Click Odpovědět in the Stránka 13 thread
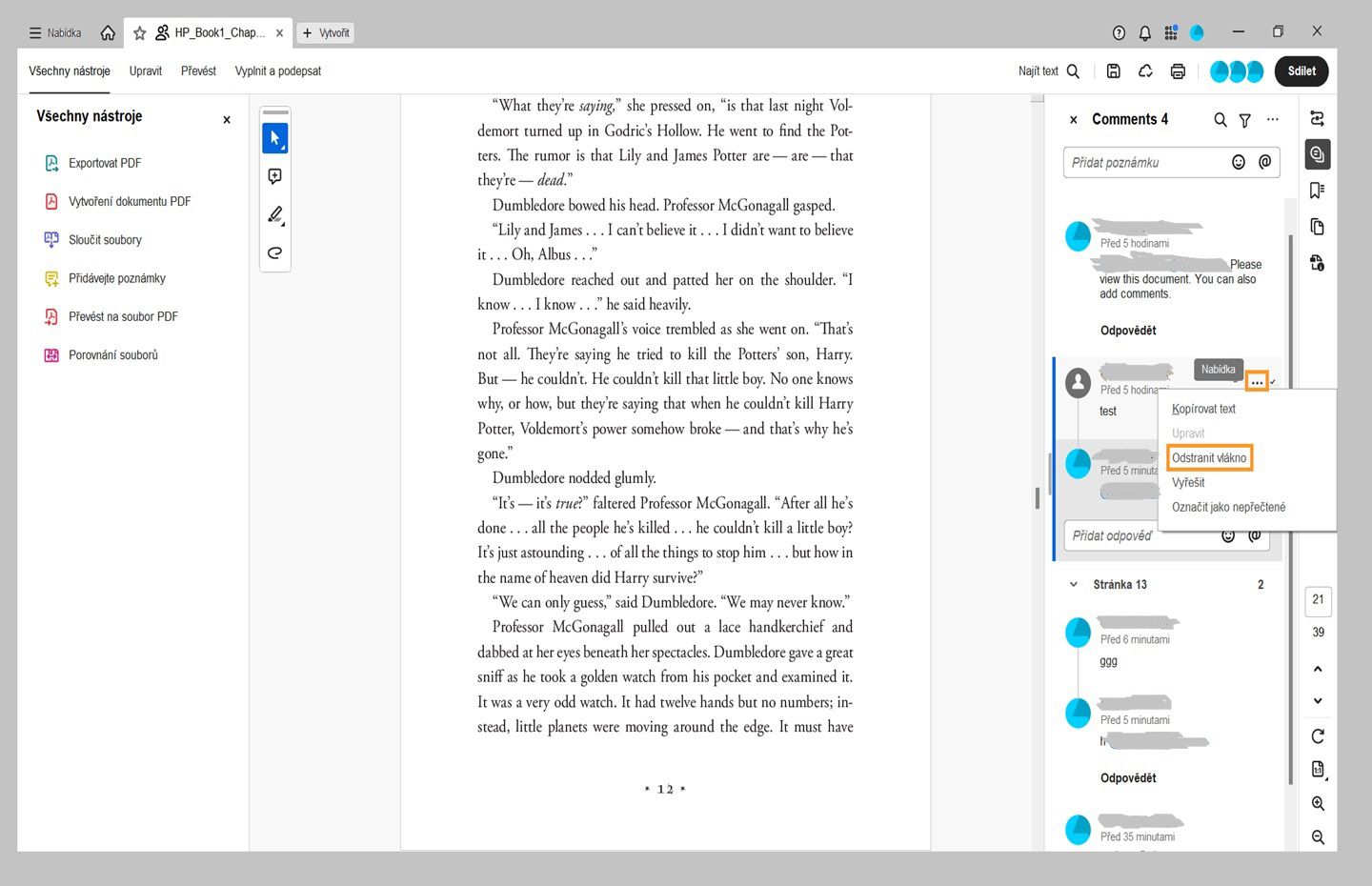The width and height of the screenshot is (1372, 886). point(1128,778)
